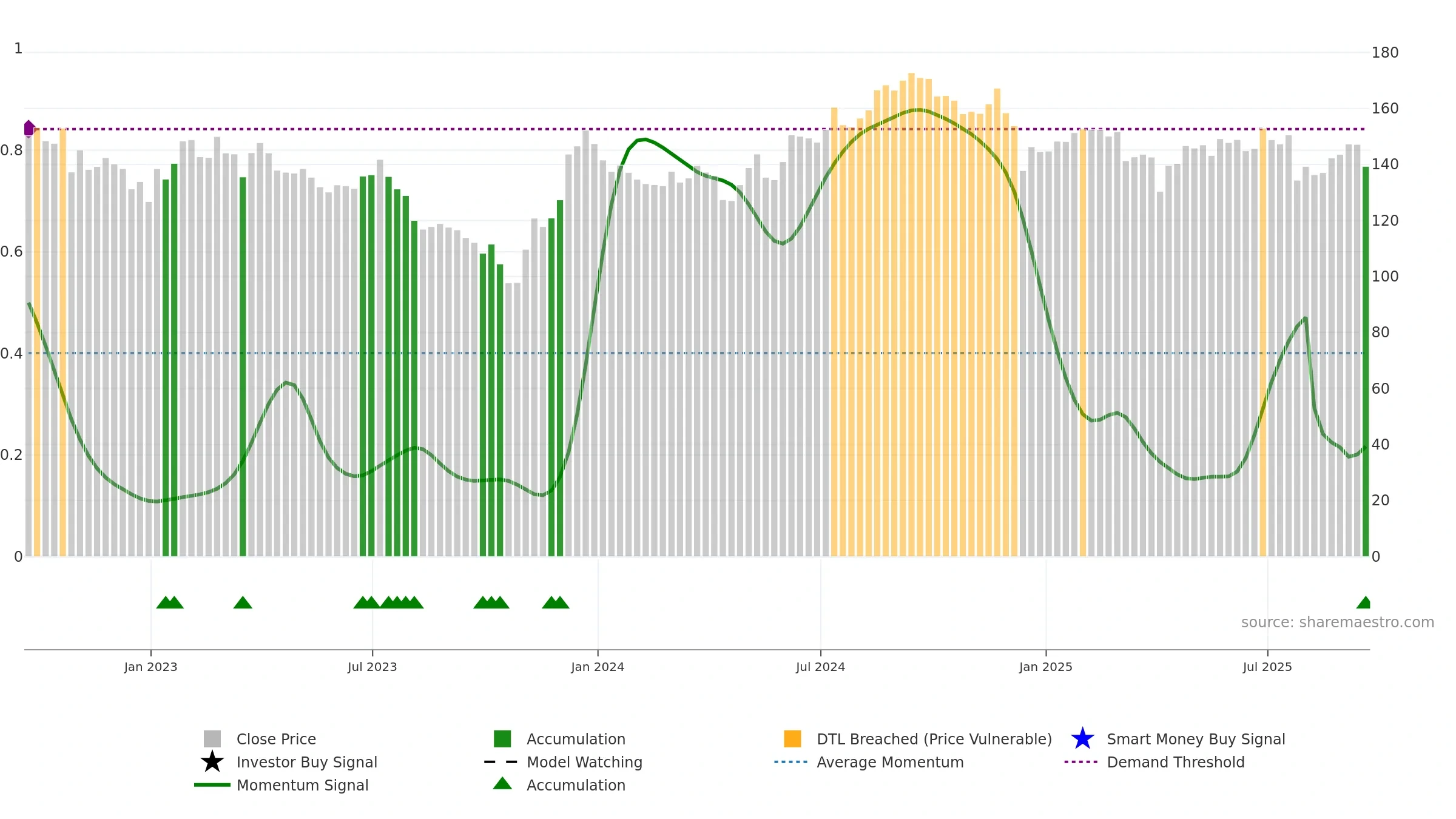Click the accumulation triangle near Jan 2023
The image size is (1456, 819).
(165, 602)
